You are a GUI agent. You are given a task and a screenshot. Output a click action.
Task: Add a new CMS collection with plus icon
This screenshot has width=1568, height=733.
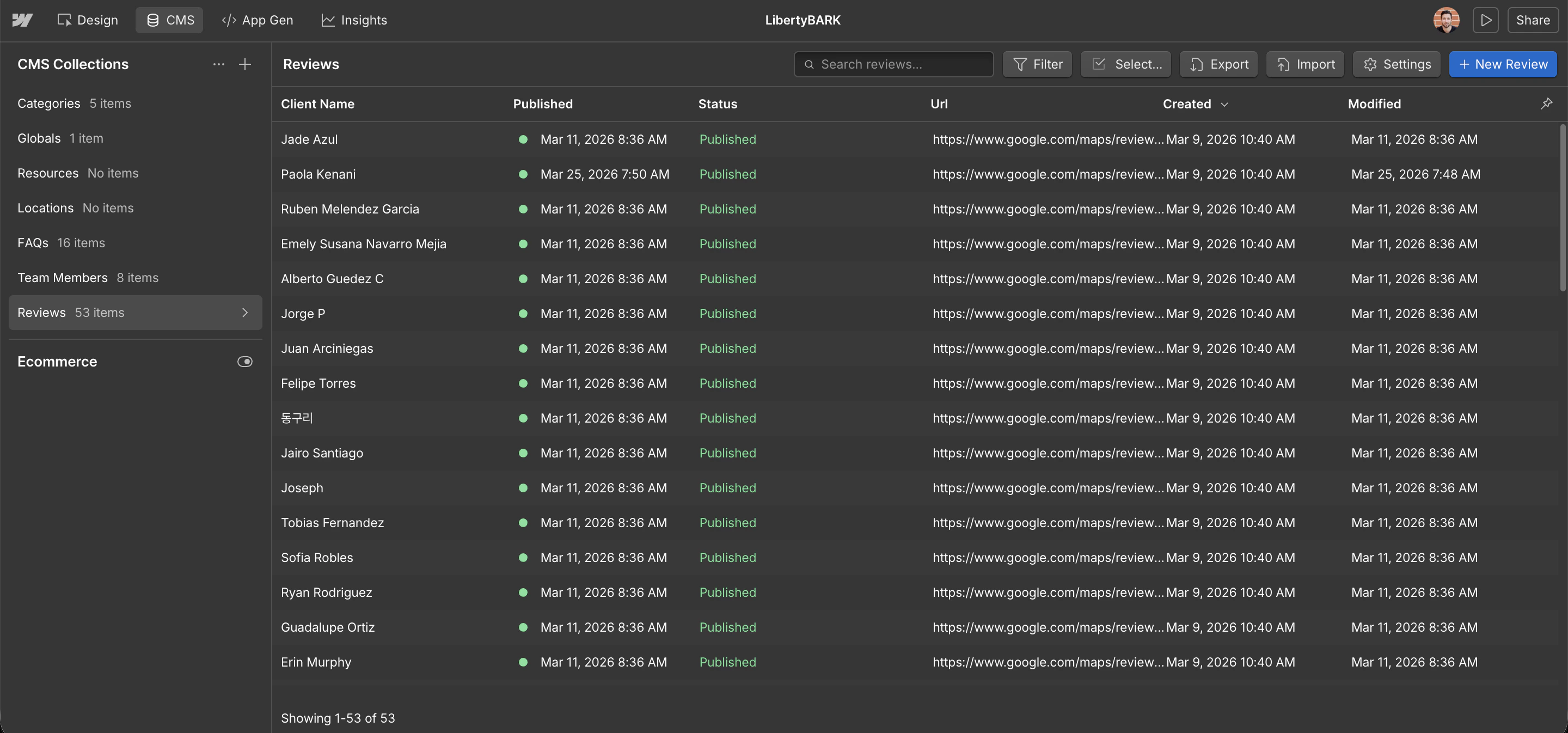(x=244, y=64)
